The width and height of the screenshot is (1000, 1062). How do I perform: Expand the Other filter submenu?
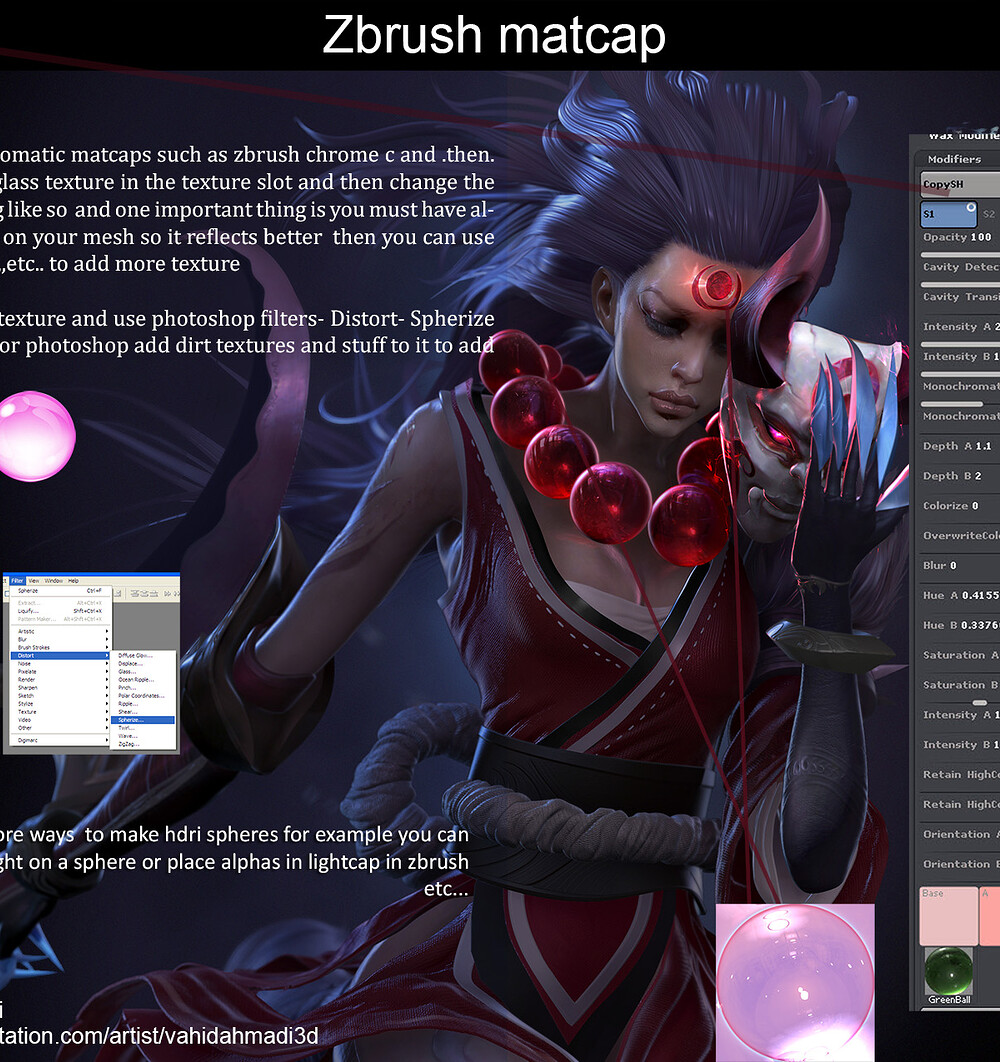pos(60,728)
